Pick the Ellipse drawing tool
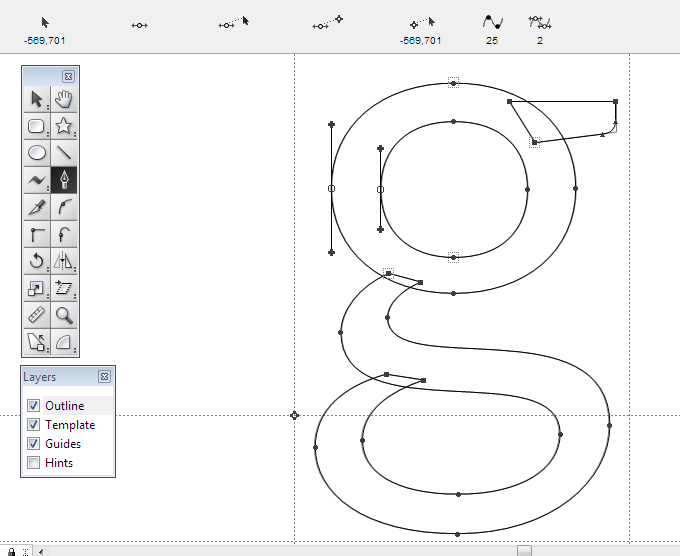Screen dimensions: 680x556 37,153
